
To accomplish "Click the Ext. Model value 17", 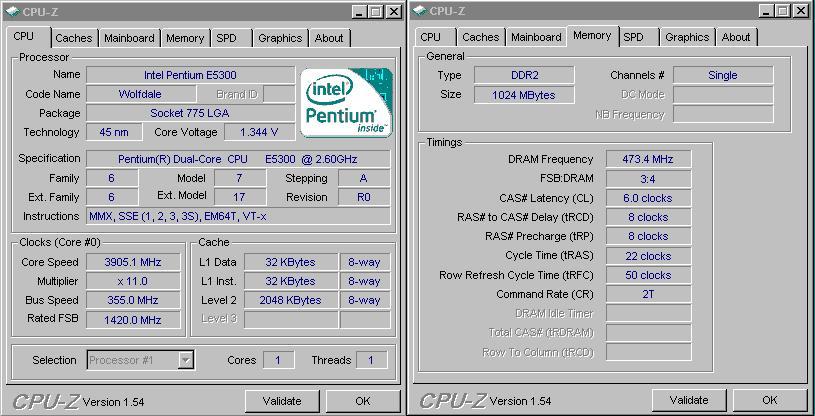I will (x=240, y=197).
